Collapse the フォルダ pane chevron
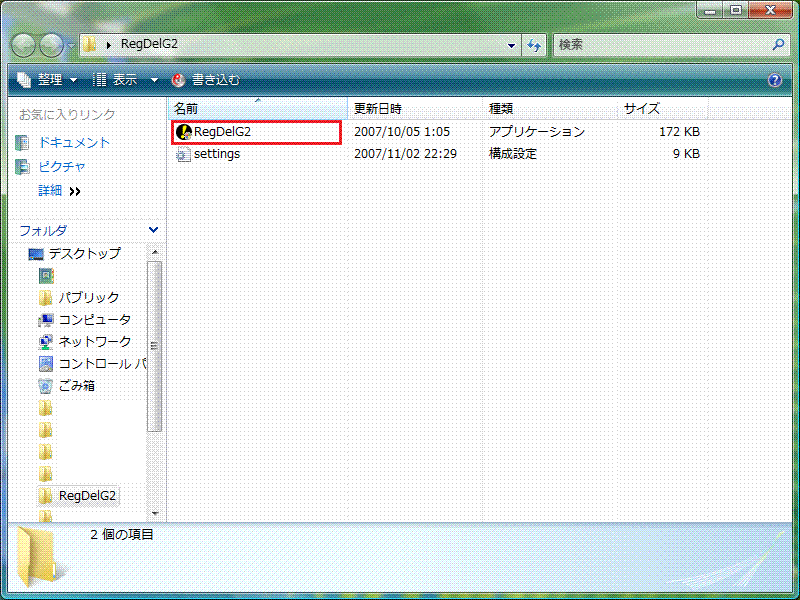 [x=153, y=230]
